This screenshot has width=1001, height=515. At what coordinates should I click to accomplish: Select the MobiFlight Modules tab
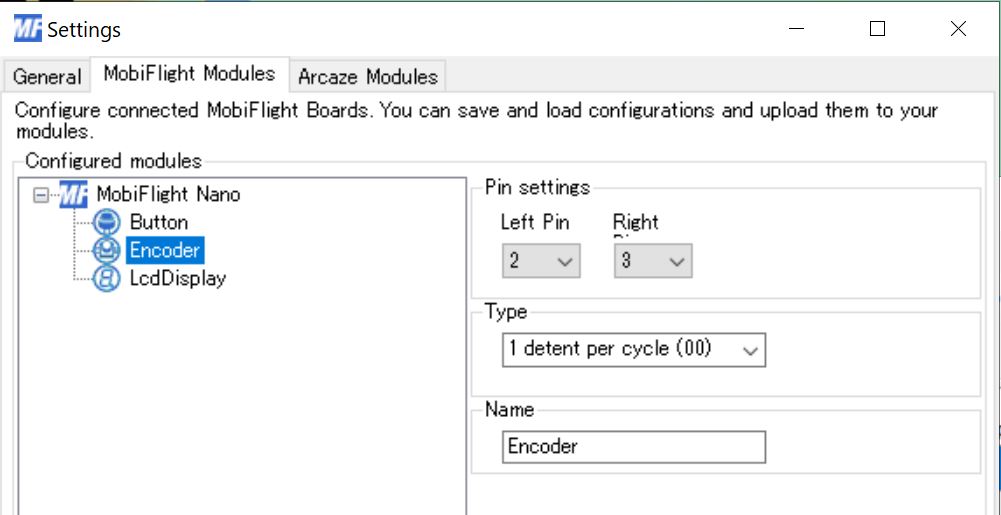tap(190, 74)
